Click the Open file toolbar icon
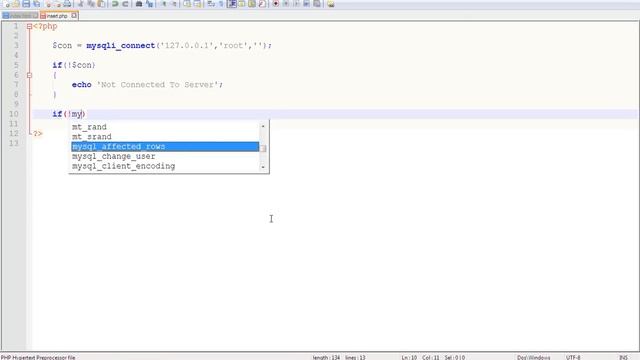The image size is (640, 360). tap(16, 4)
